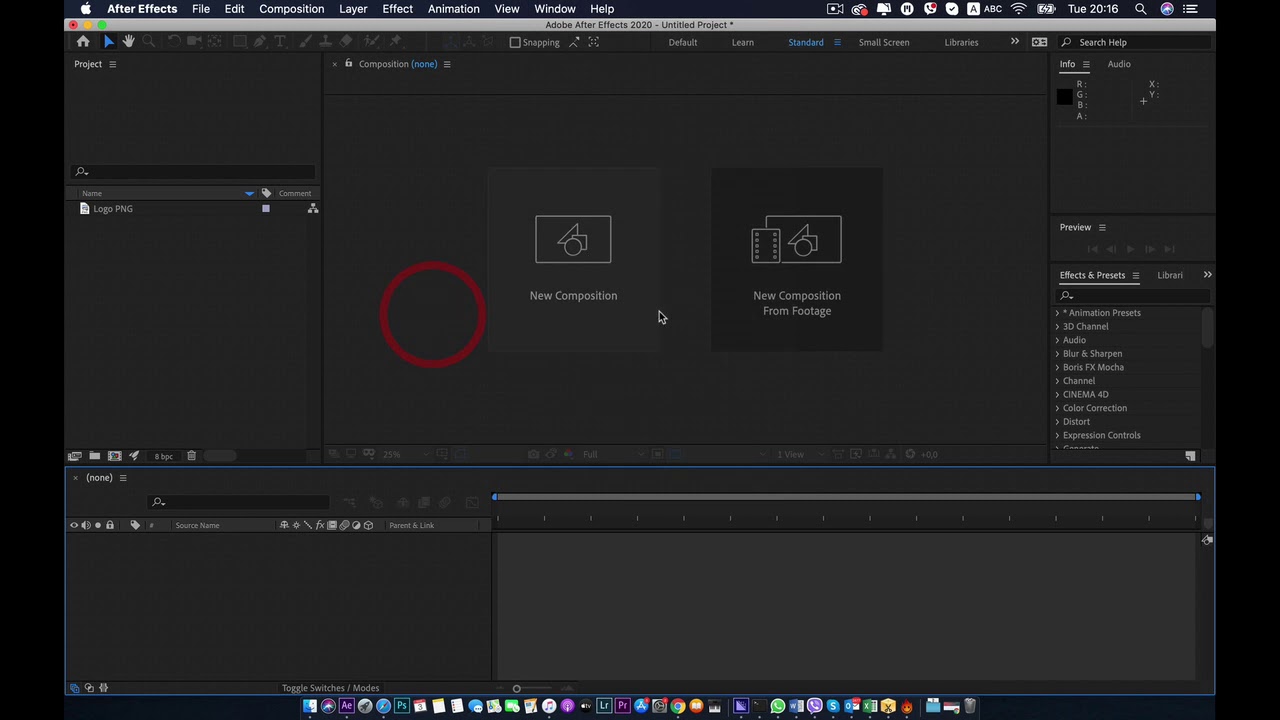
Task: Expand the Color Correction category
Action: click(1057, 408)
